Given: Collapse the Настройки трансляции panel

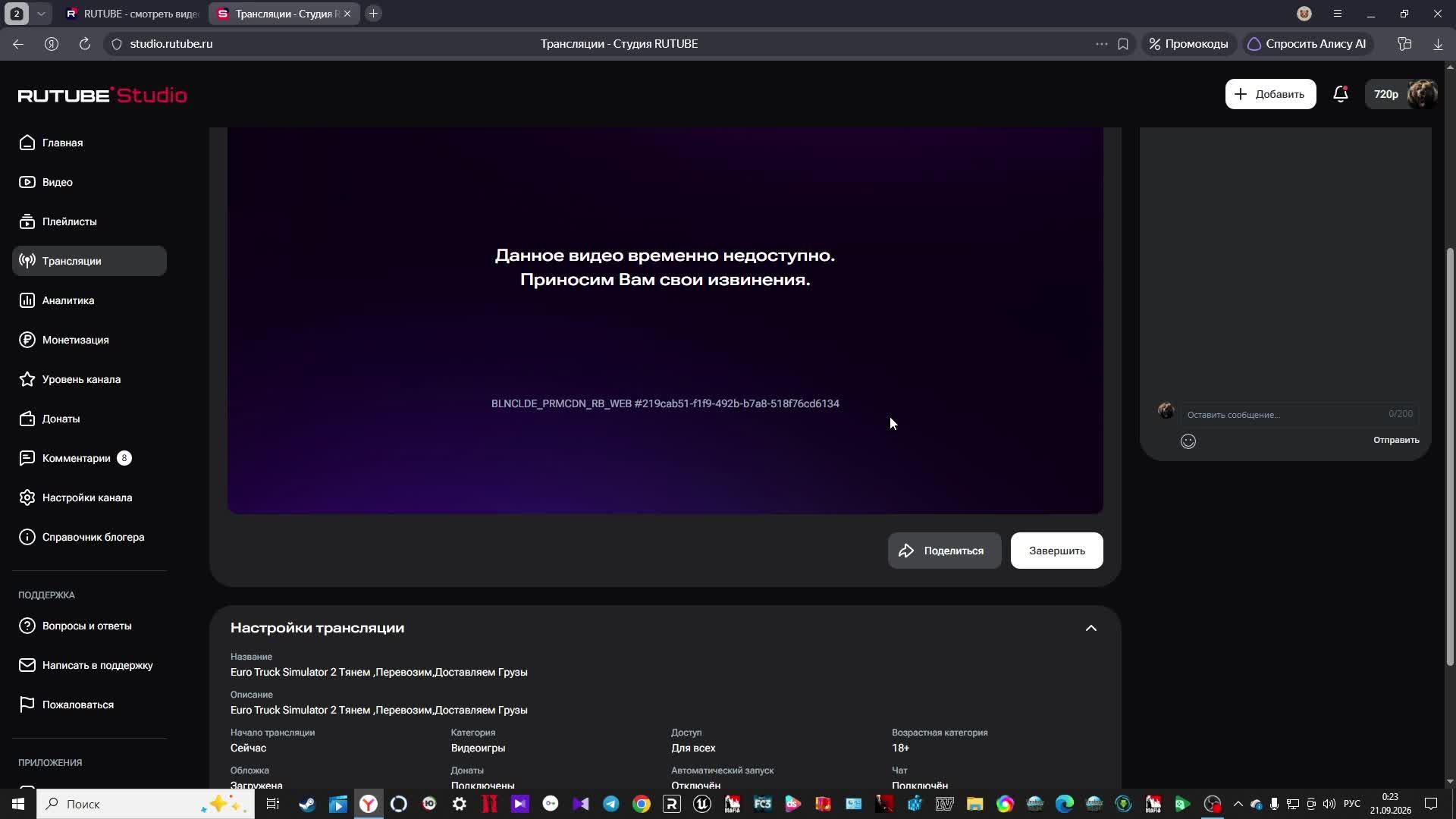Looking at the screenshot, I should [1090, 628].
